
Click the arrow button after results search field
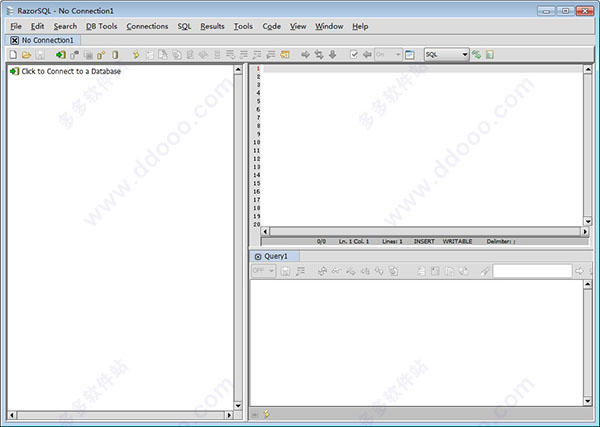[x=579, y=271]
